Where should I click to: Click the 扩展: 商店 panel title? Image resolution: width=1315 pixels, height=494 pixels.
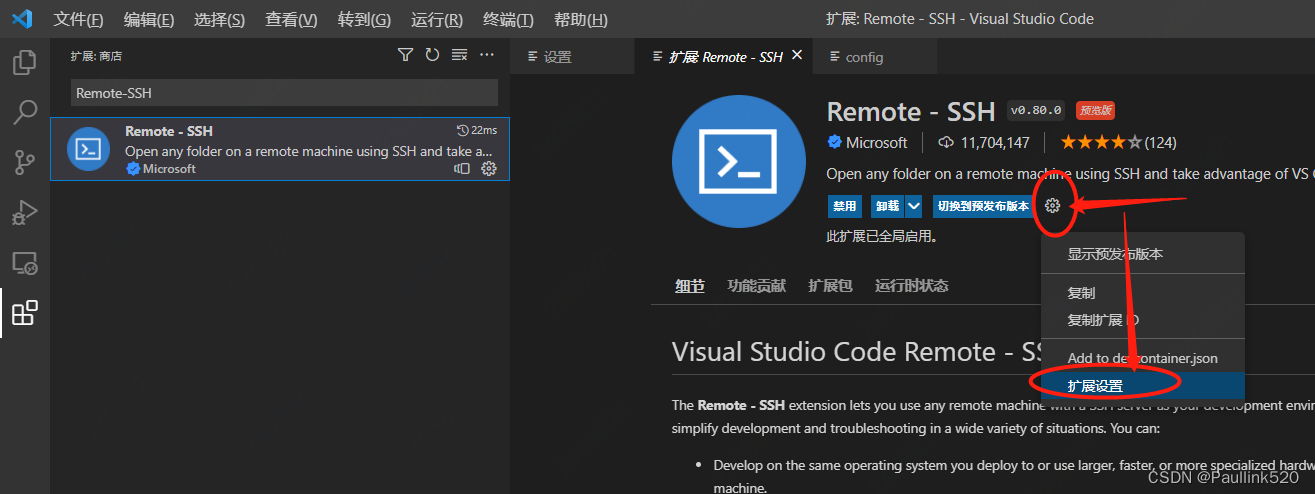[x=96, y=56]
